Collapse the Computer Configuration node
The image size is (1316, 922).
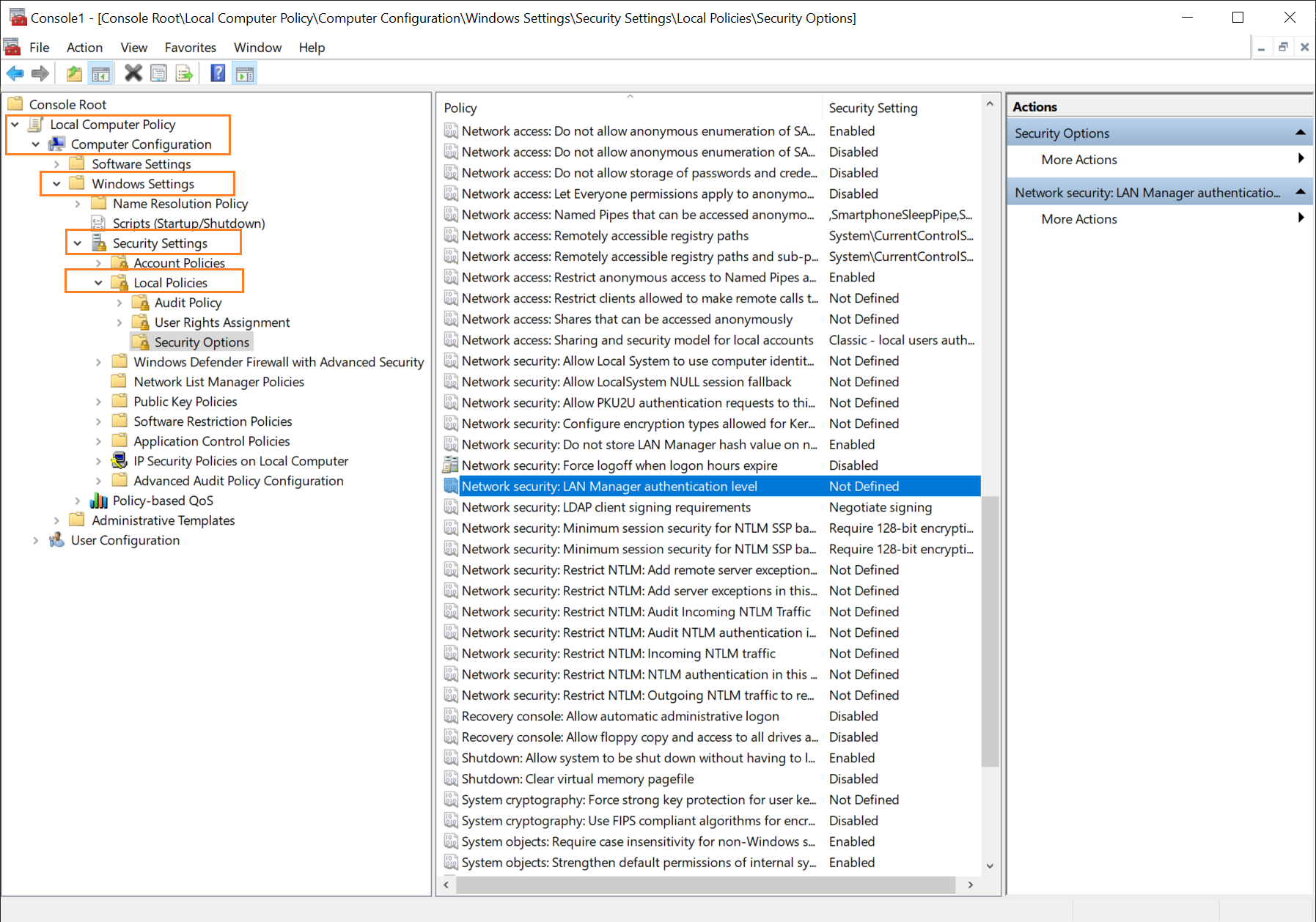coord(35,144)
